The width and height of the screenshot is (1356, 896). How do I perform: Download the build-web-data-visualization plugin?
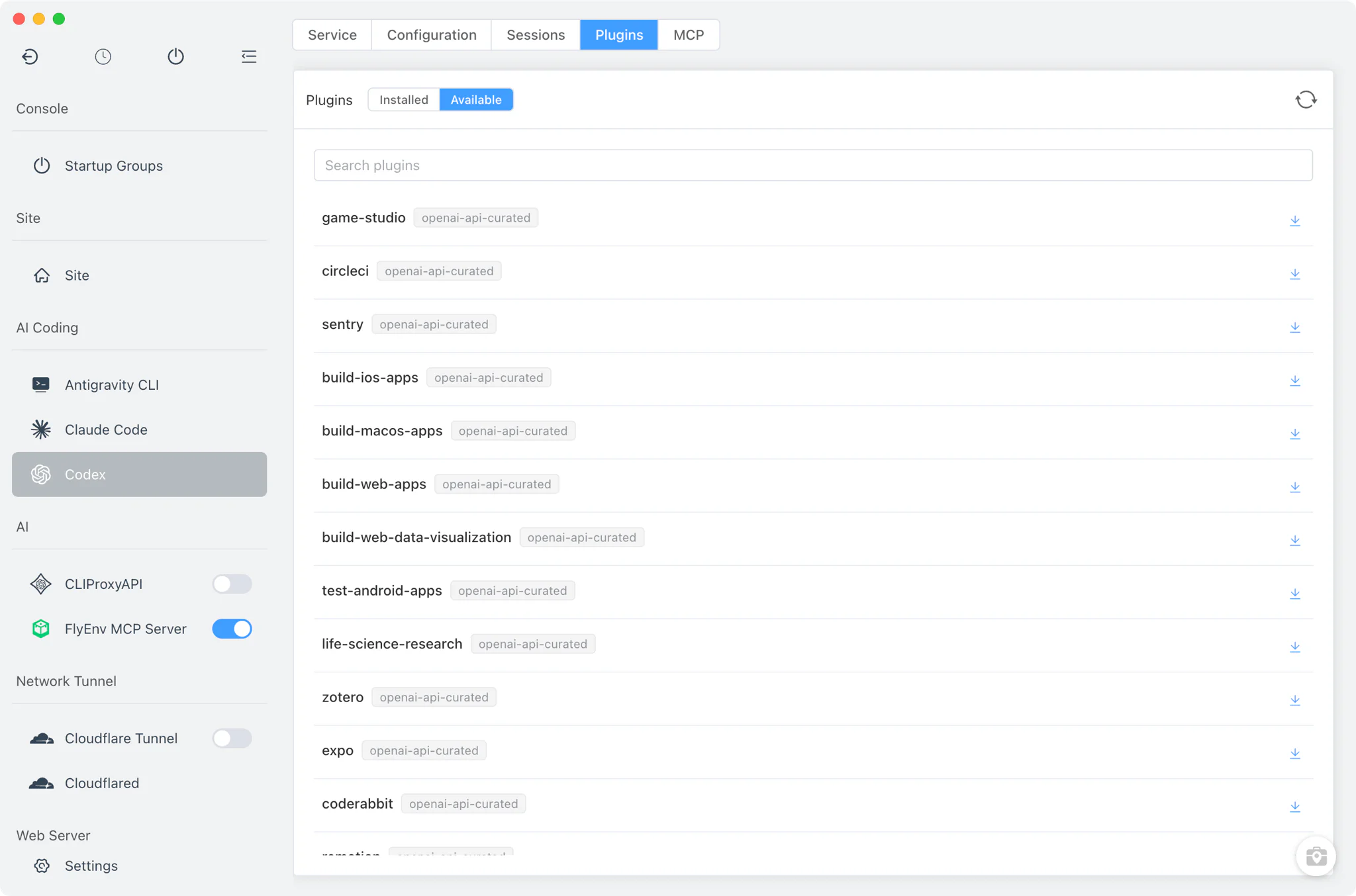coord(1295,540)
